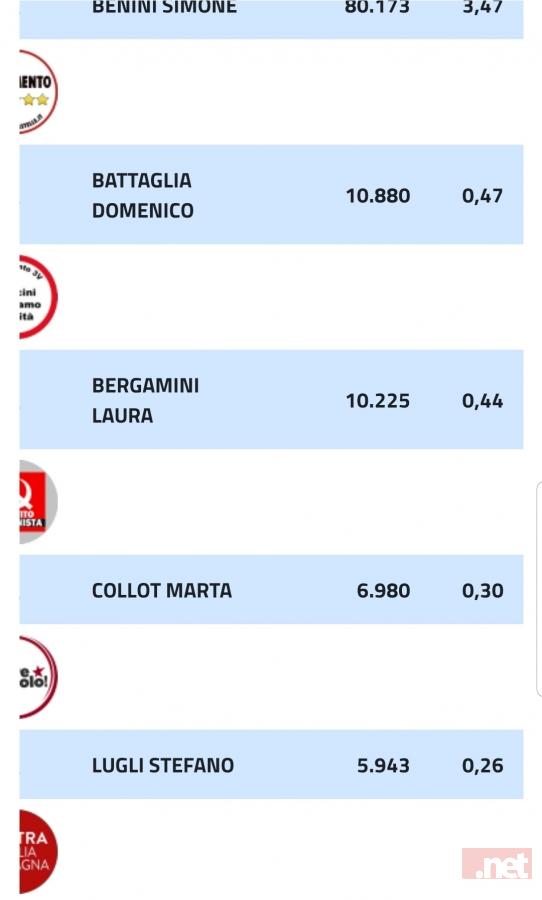Open the Collot Marta candidate row

271,589
